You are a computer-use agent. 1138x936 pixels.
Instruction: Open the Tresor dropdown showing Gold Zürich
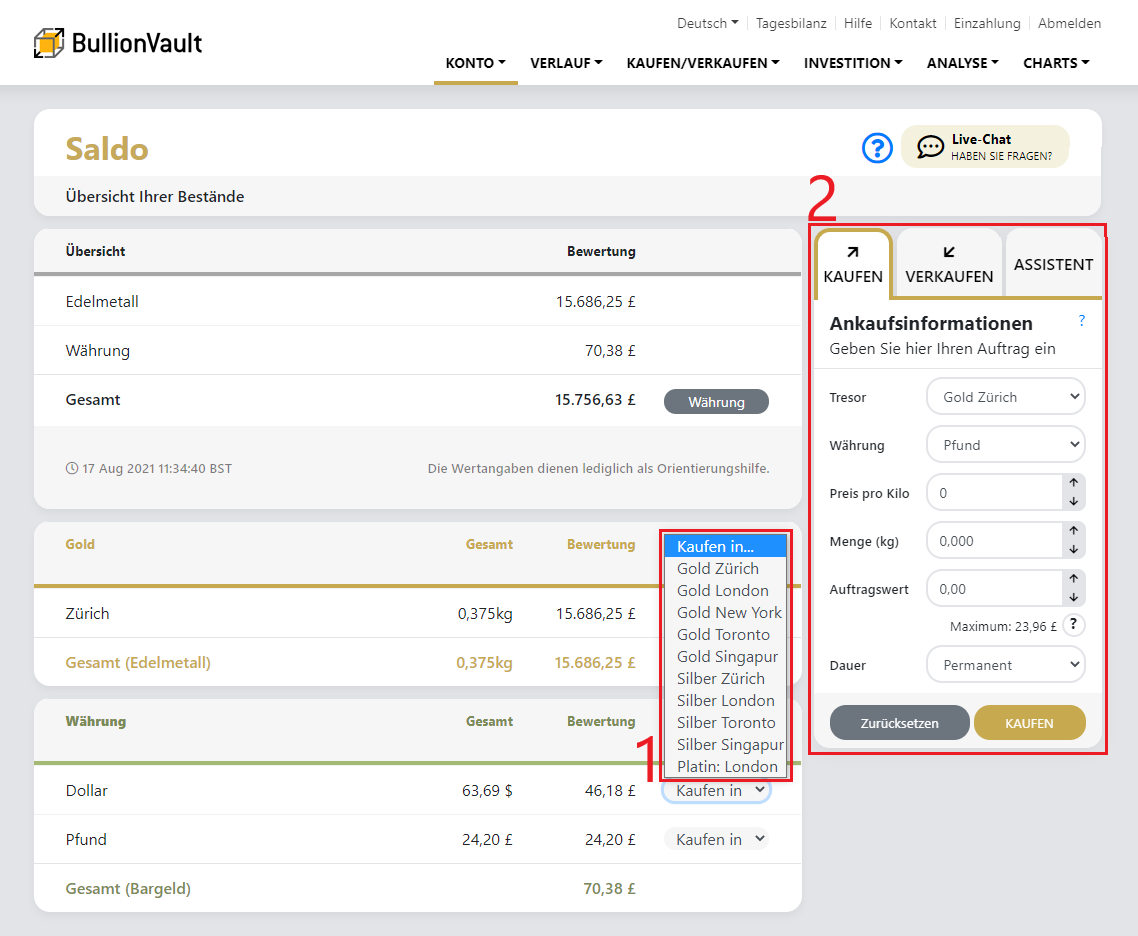pos(1005,397)
